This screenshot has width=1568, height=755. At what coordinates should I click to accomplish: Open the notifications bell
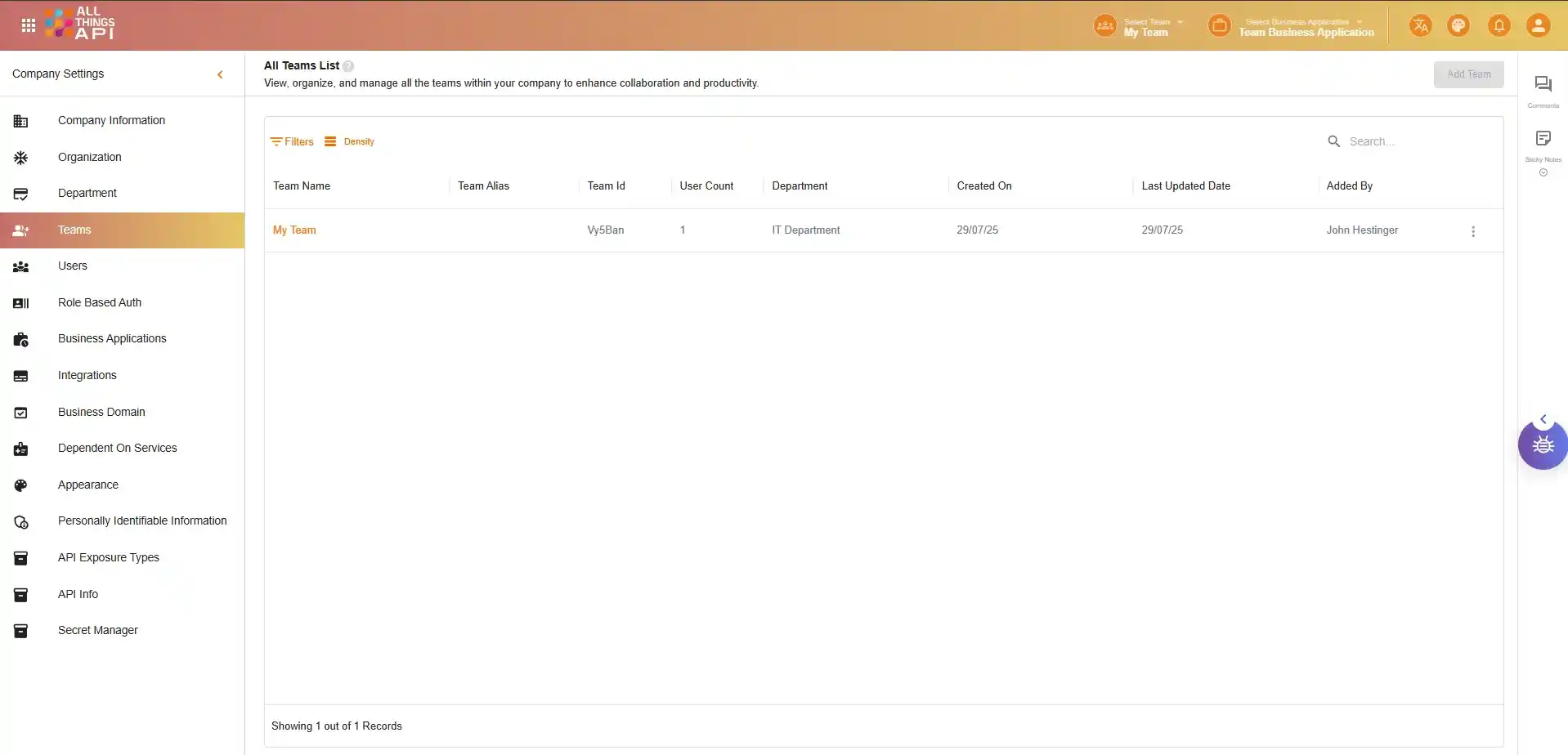1499,25
